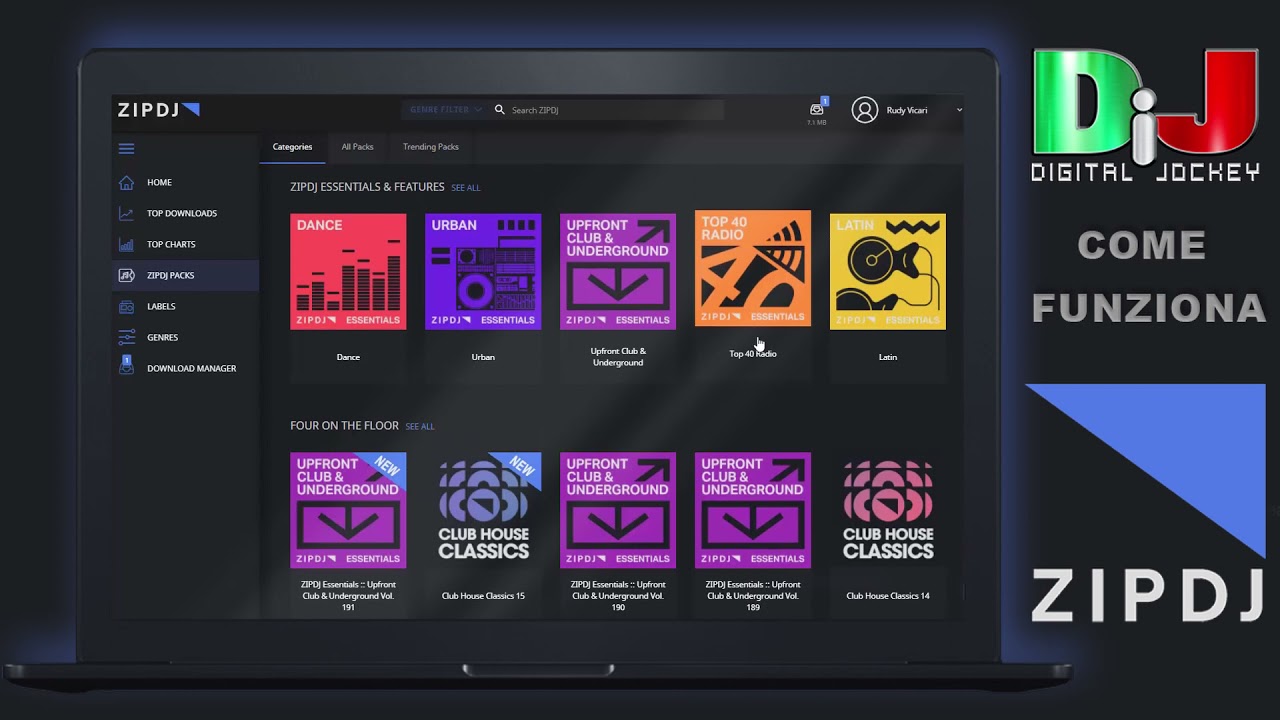
Task: Open the Urban Essentials cover
Action: [x=483, y=271]
